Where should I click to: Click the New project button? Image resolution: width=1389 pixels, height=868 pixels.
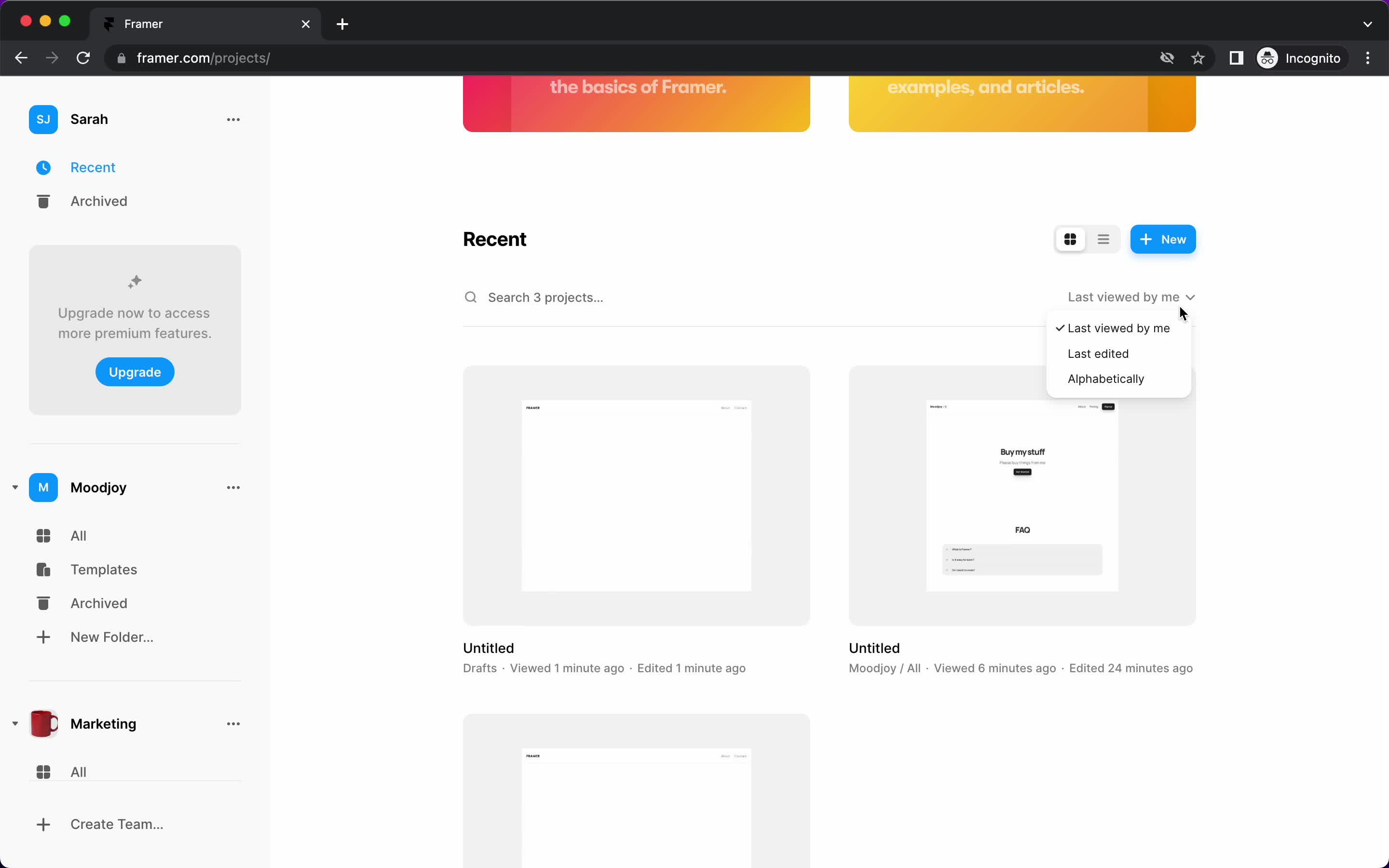[1163, 239]
